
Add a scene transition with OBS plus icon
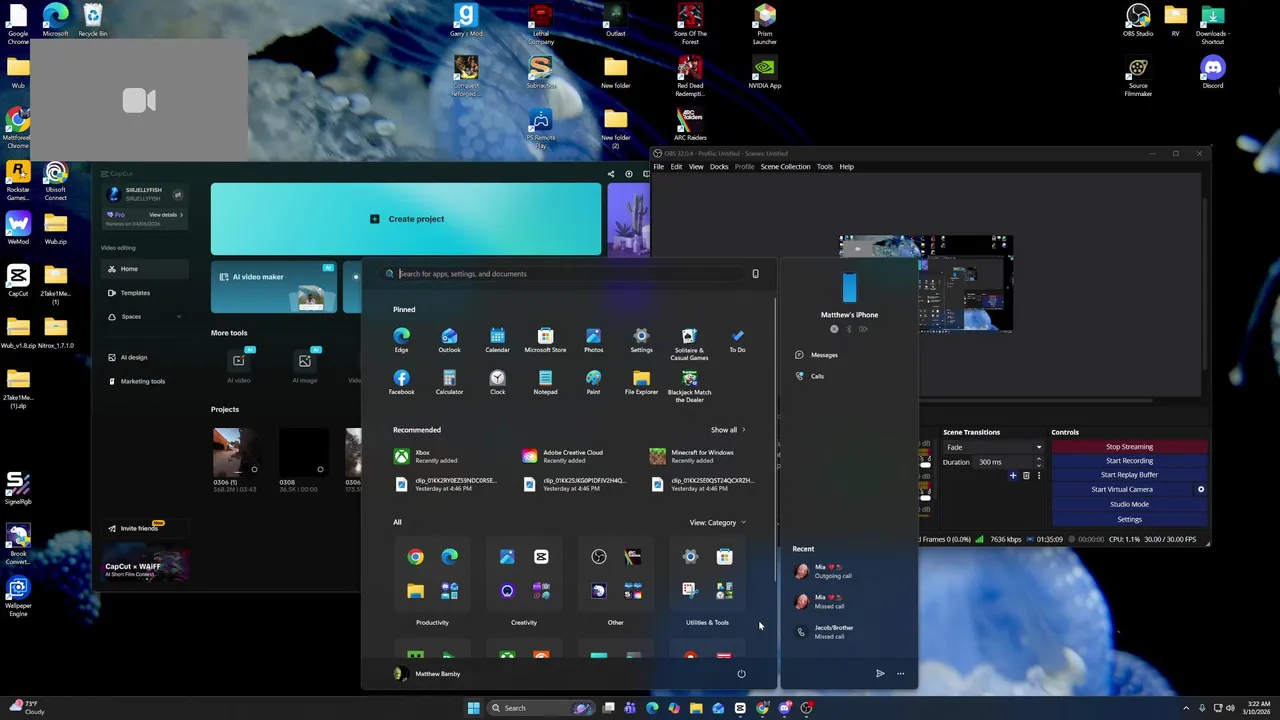coord(1013,476)
